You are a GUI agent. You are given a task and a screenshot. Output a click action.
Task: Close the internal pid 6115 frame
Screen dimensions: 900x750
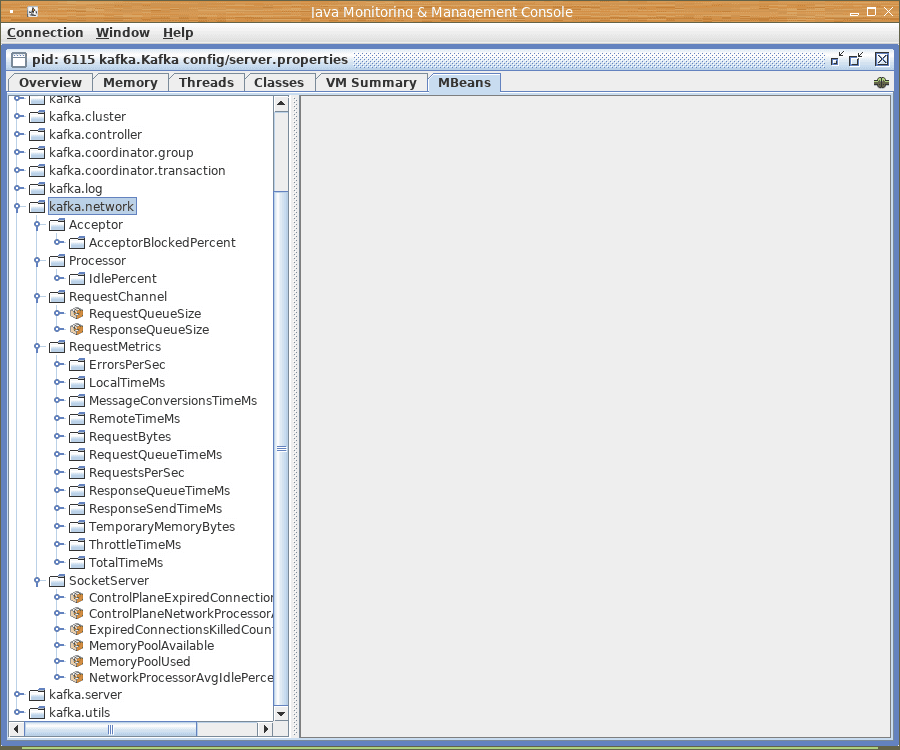point(882,59)
